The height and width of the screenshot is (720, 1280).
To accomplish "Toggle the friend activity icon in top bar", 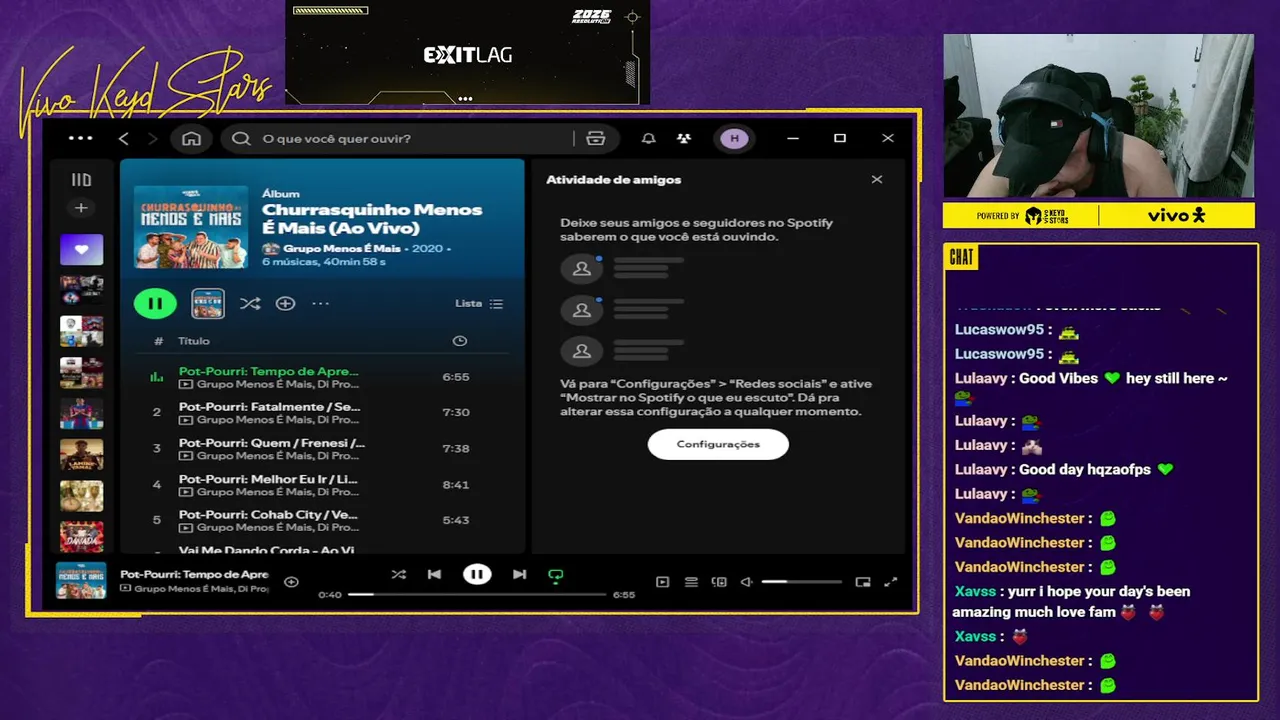I will 684,138.
